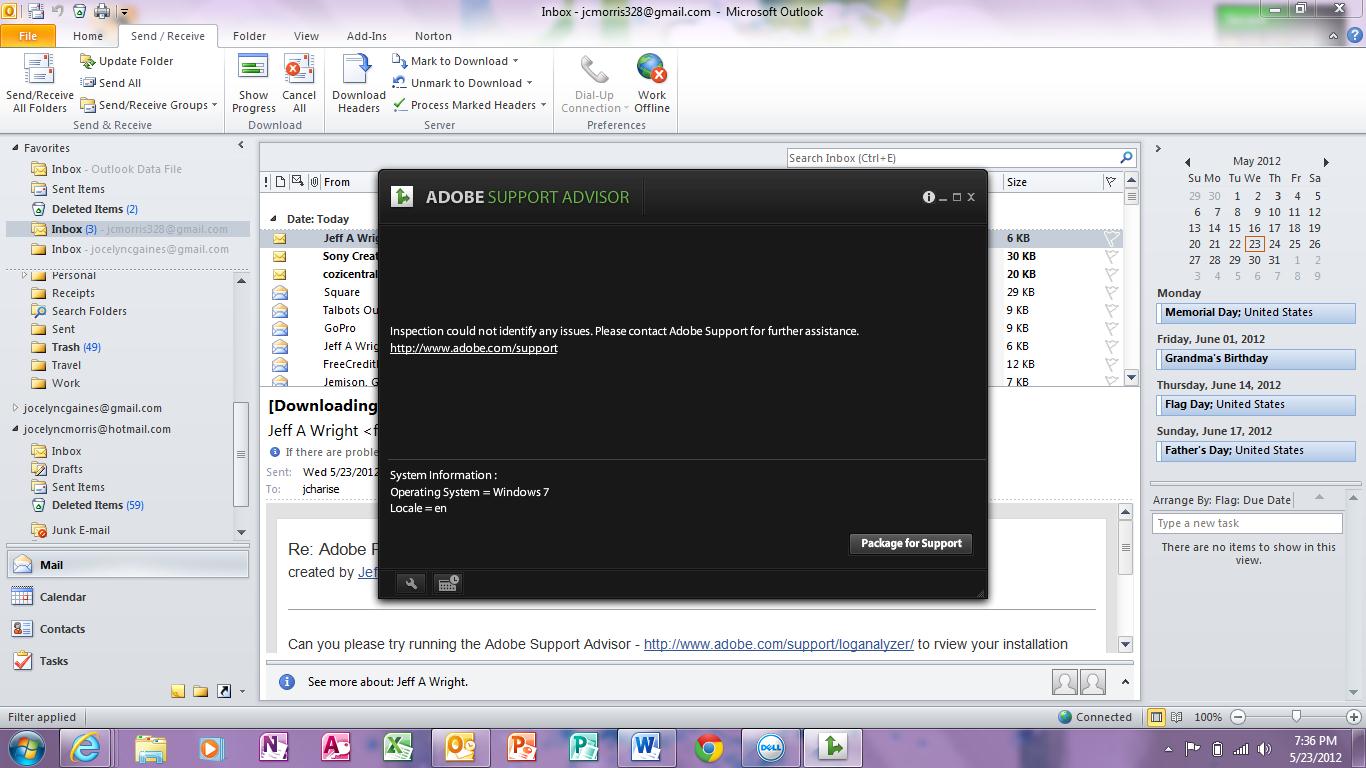Collapse the Favorites section

pos(15,148)
